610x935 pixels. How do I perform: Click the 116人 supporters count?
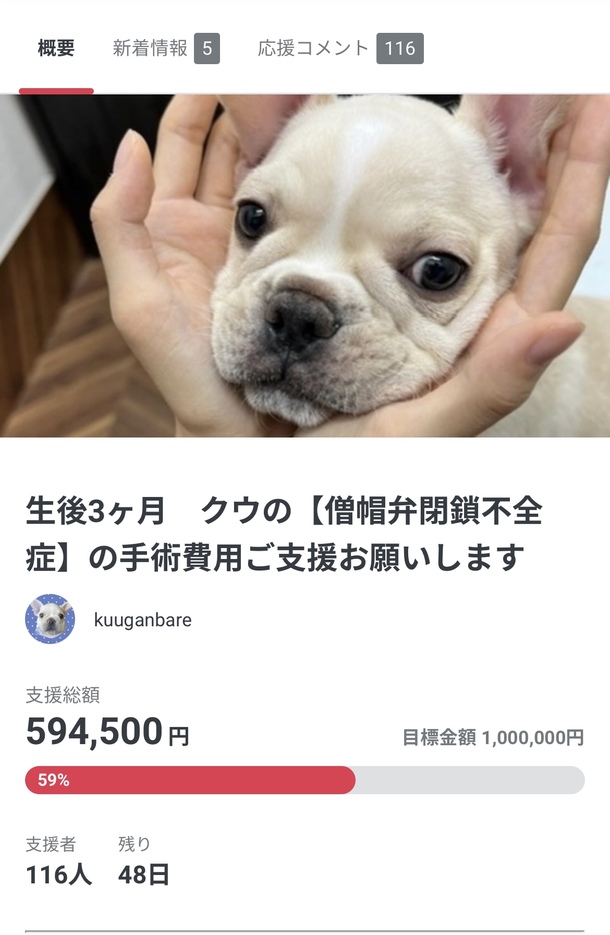(59, 875)
